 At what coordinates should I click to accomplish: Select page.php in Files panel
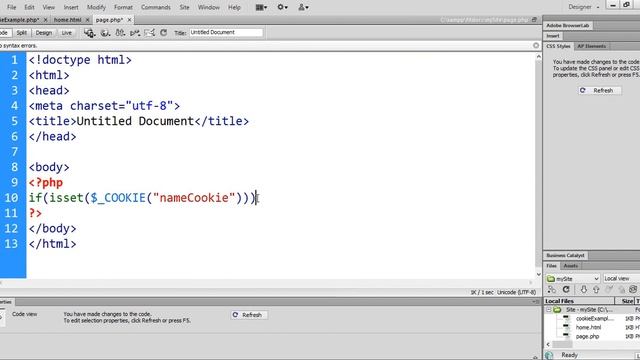click(587, 336)
